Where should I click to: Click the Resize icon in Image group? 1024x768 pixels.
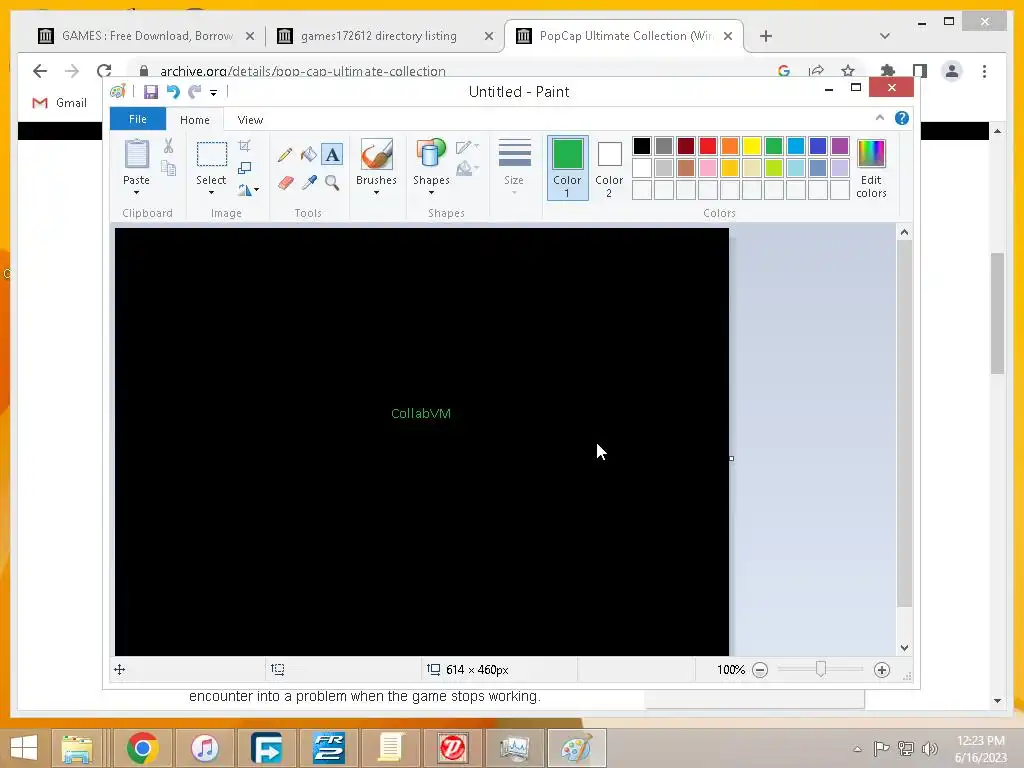244,168
